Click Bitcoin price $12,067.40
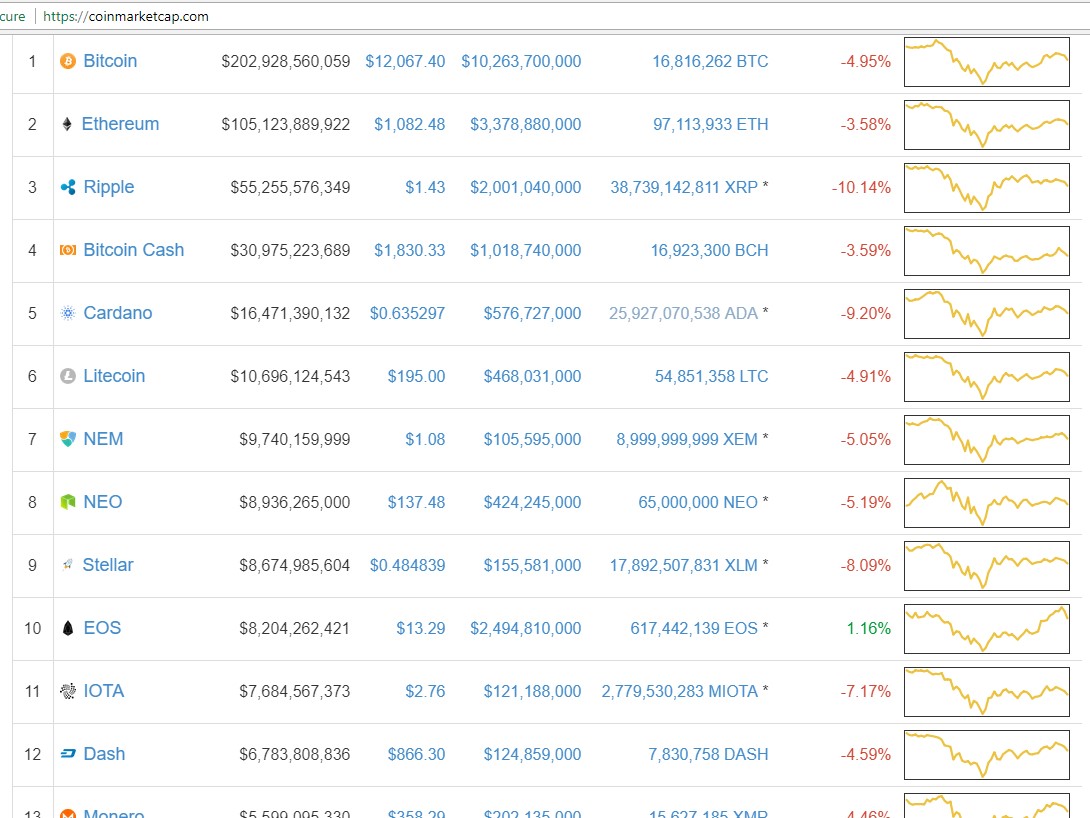 405,61
